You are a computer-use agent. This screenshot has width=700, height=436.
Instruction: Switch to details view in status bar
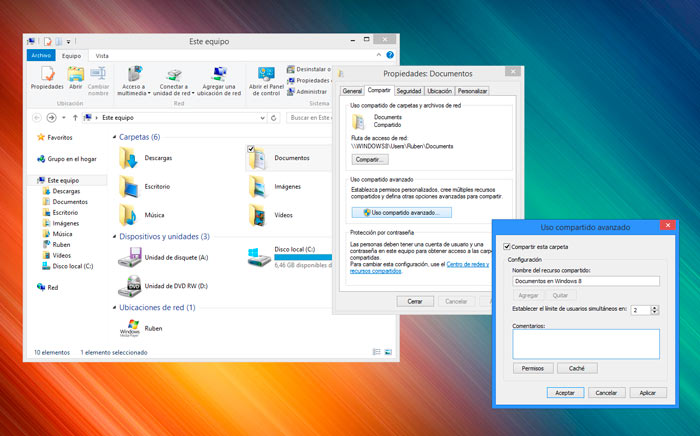377,352
